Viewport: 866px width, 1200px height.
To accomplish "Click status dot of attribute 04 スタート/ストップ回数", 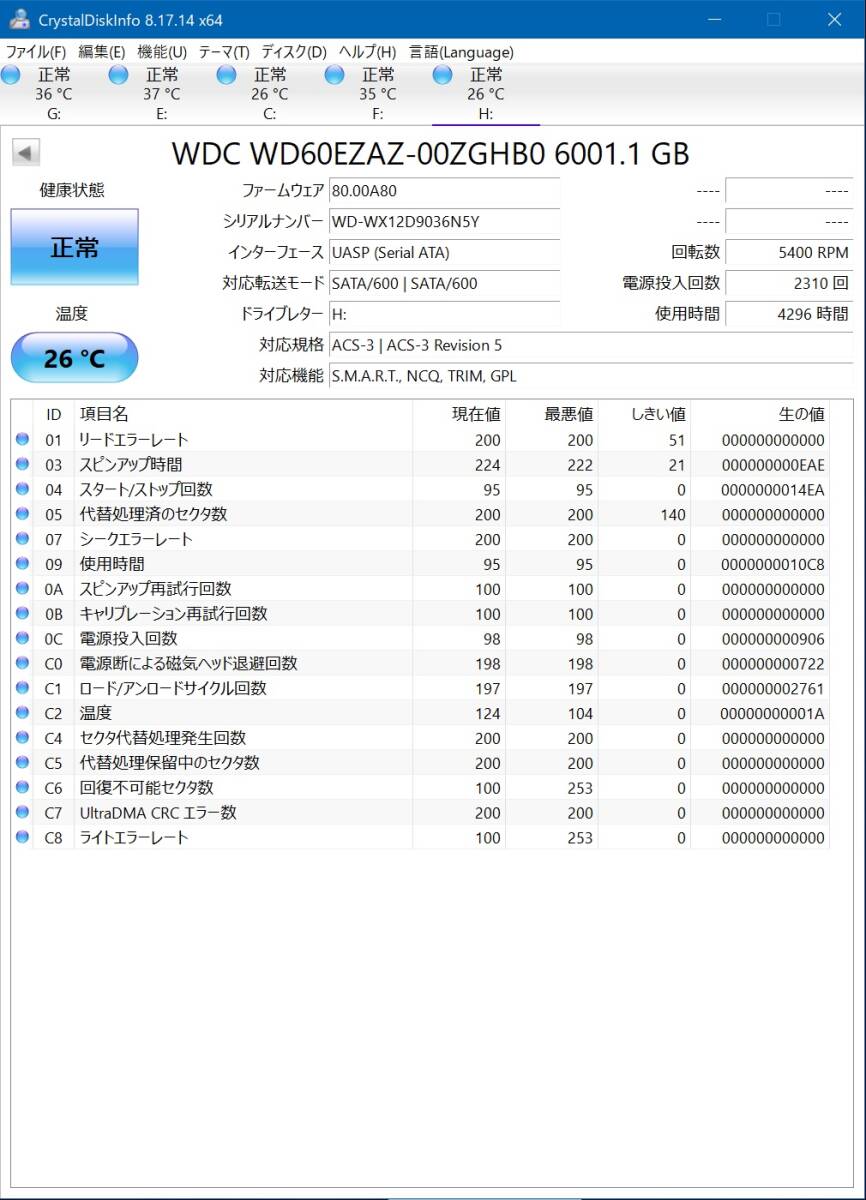I will click(22, 490).
